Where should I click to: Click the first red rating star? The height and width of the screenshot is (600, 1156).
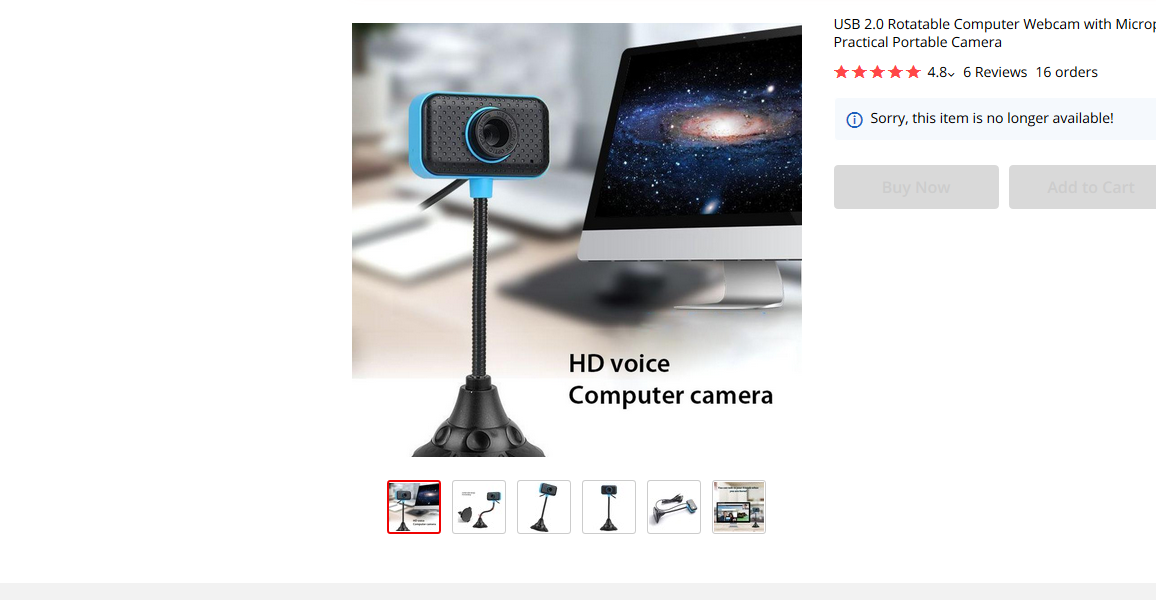pyautogui.click(x=841, y=72)
